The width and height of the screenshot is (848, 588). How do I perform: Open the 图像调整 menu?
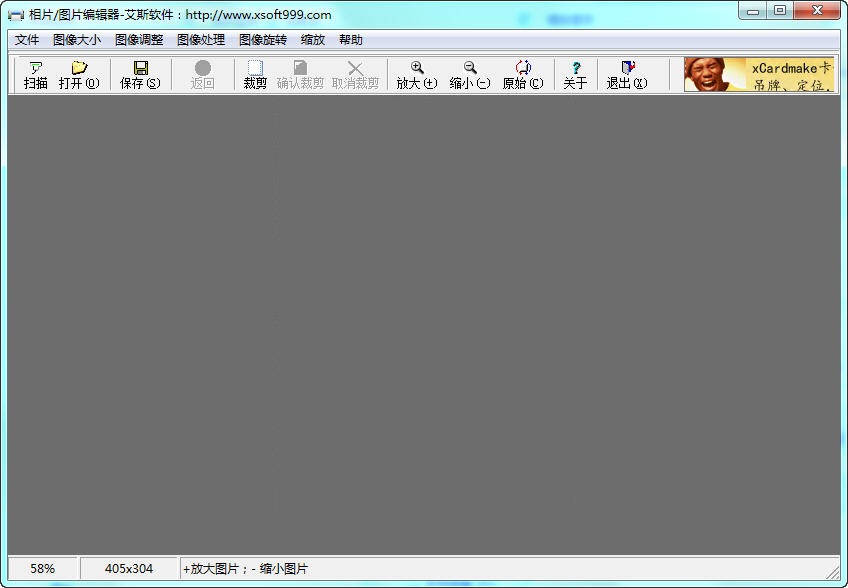[x=139, y=40]
